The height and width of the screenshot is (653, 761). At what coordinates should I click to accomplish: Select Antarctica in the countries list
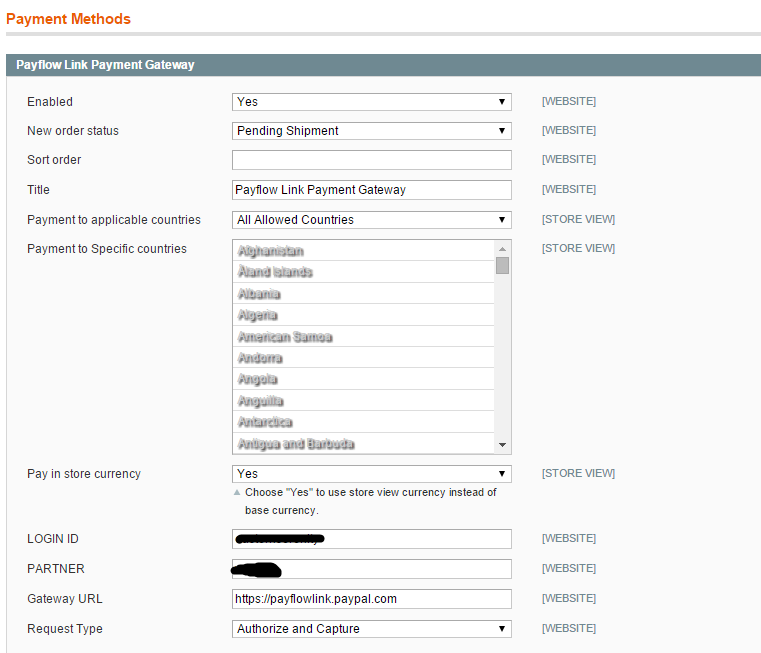[x=363, y=421]
